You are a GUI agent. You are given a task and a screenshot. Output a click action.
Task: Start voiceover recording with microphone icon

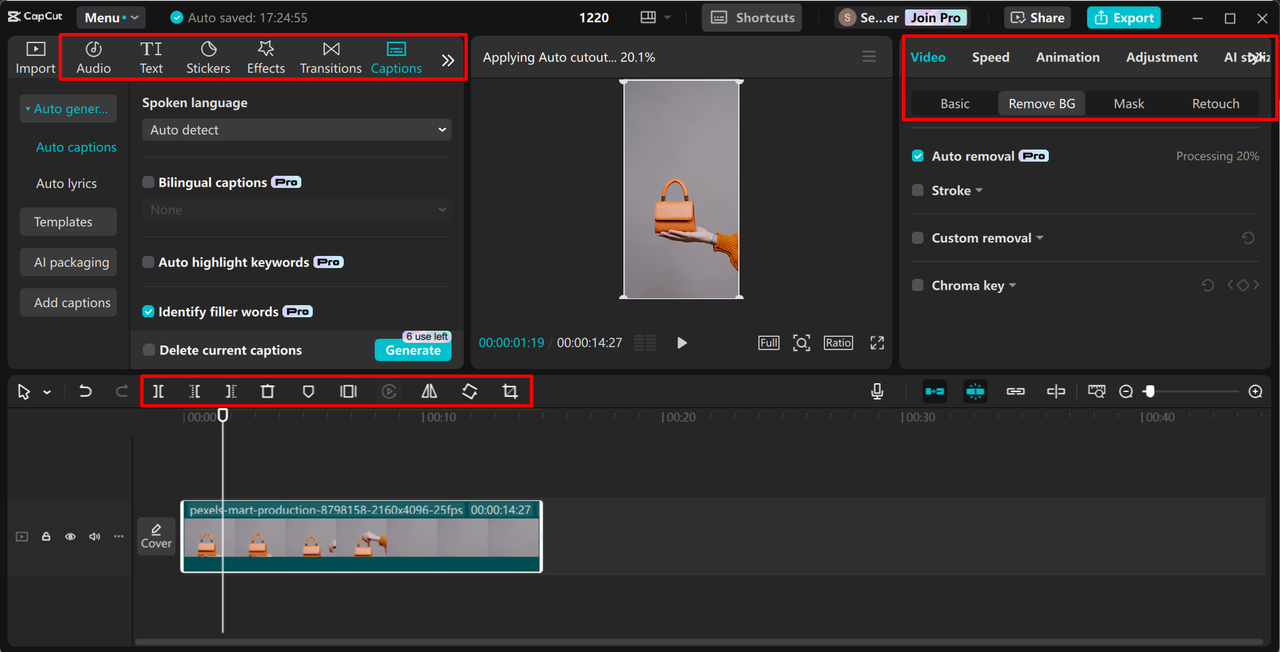pos(877,392)
